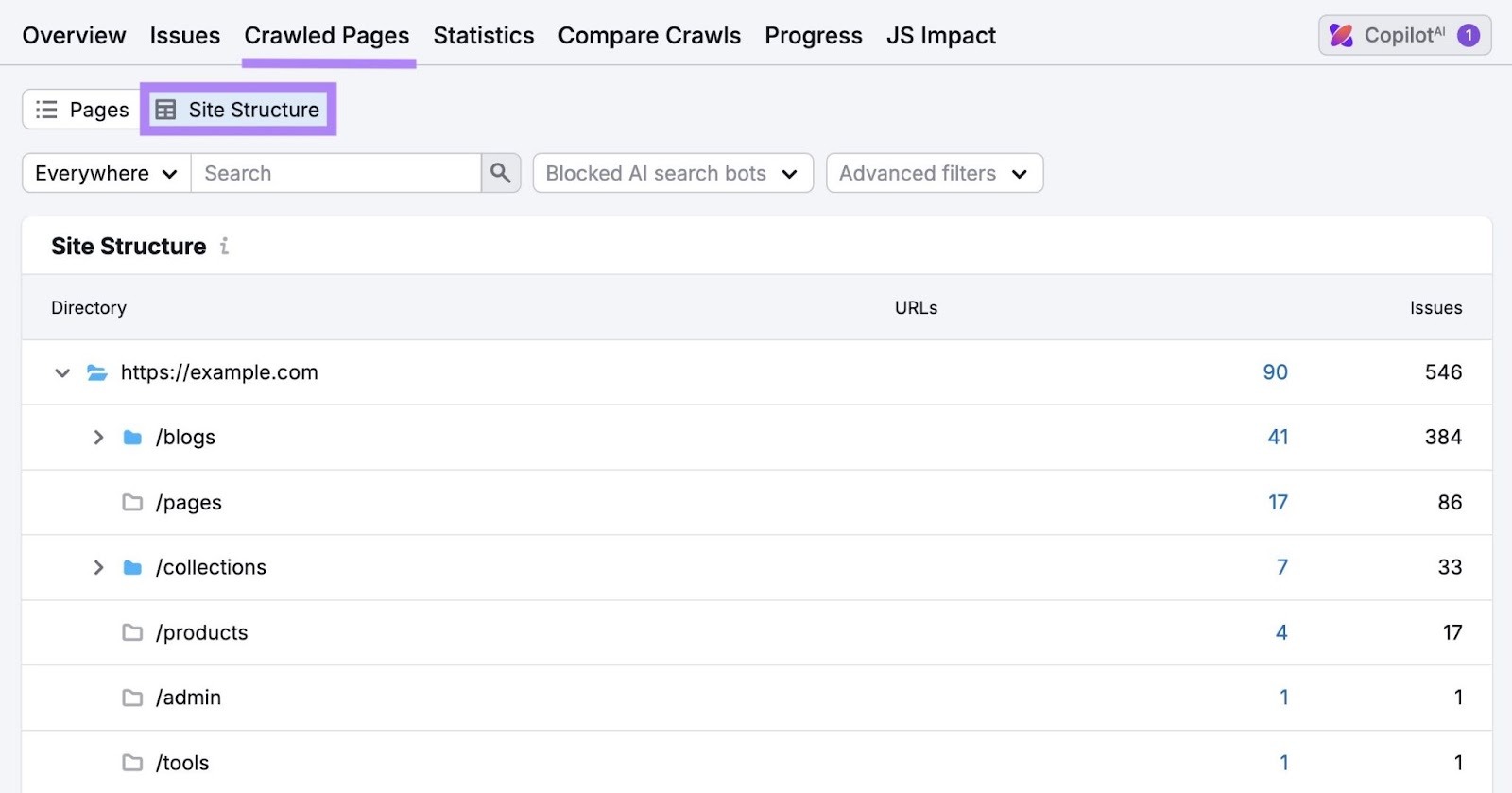Screen dimensions: 1512x793
Task: Click the Copilot icon in the top right
Action: [1343, 35]
